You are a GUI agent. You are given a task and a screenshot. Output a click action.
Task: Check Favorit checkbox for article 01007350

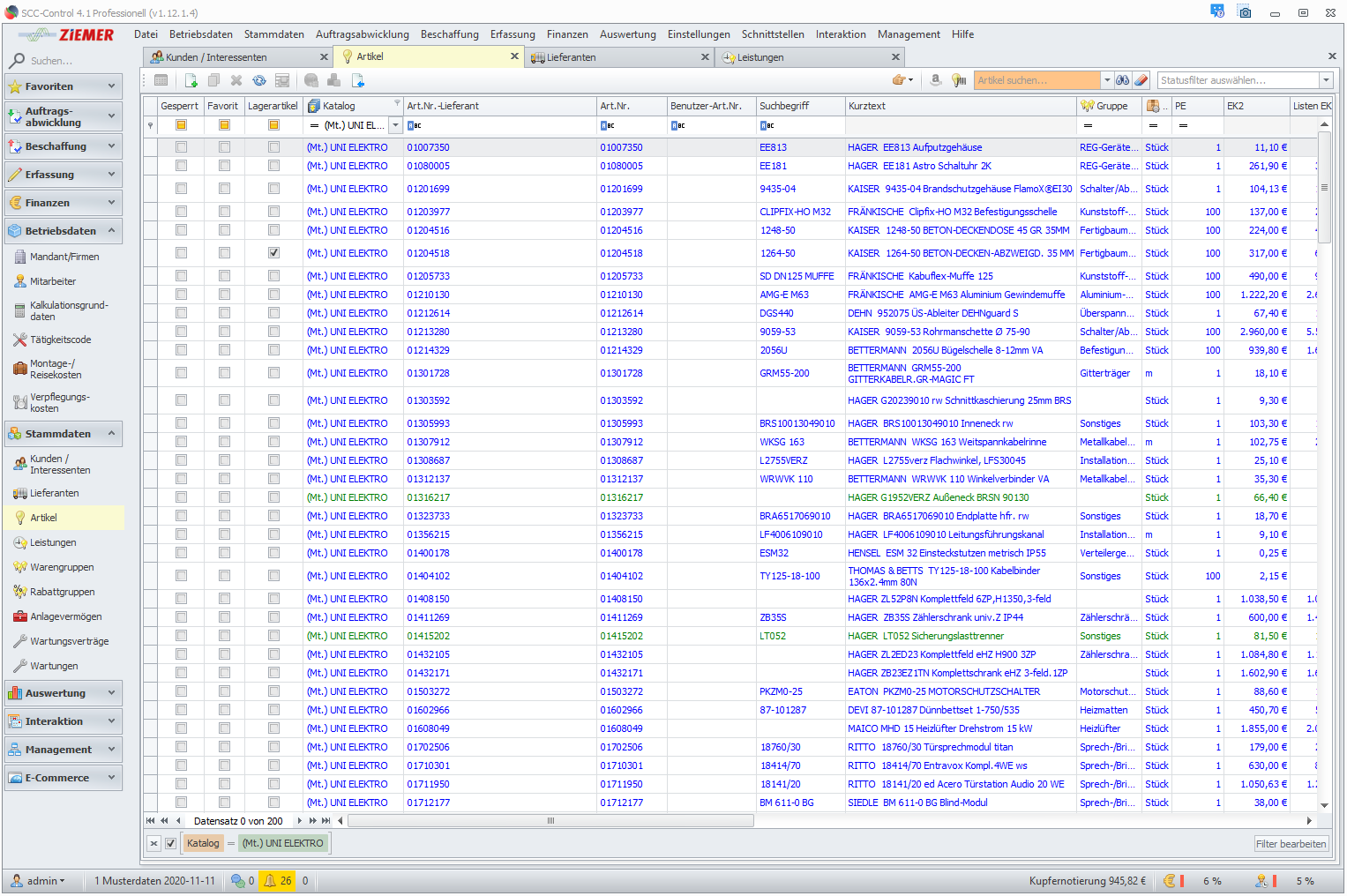pos(224,147)
